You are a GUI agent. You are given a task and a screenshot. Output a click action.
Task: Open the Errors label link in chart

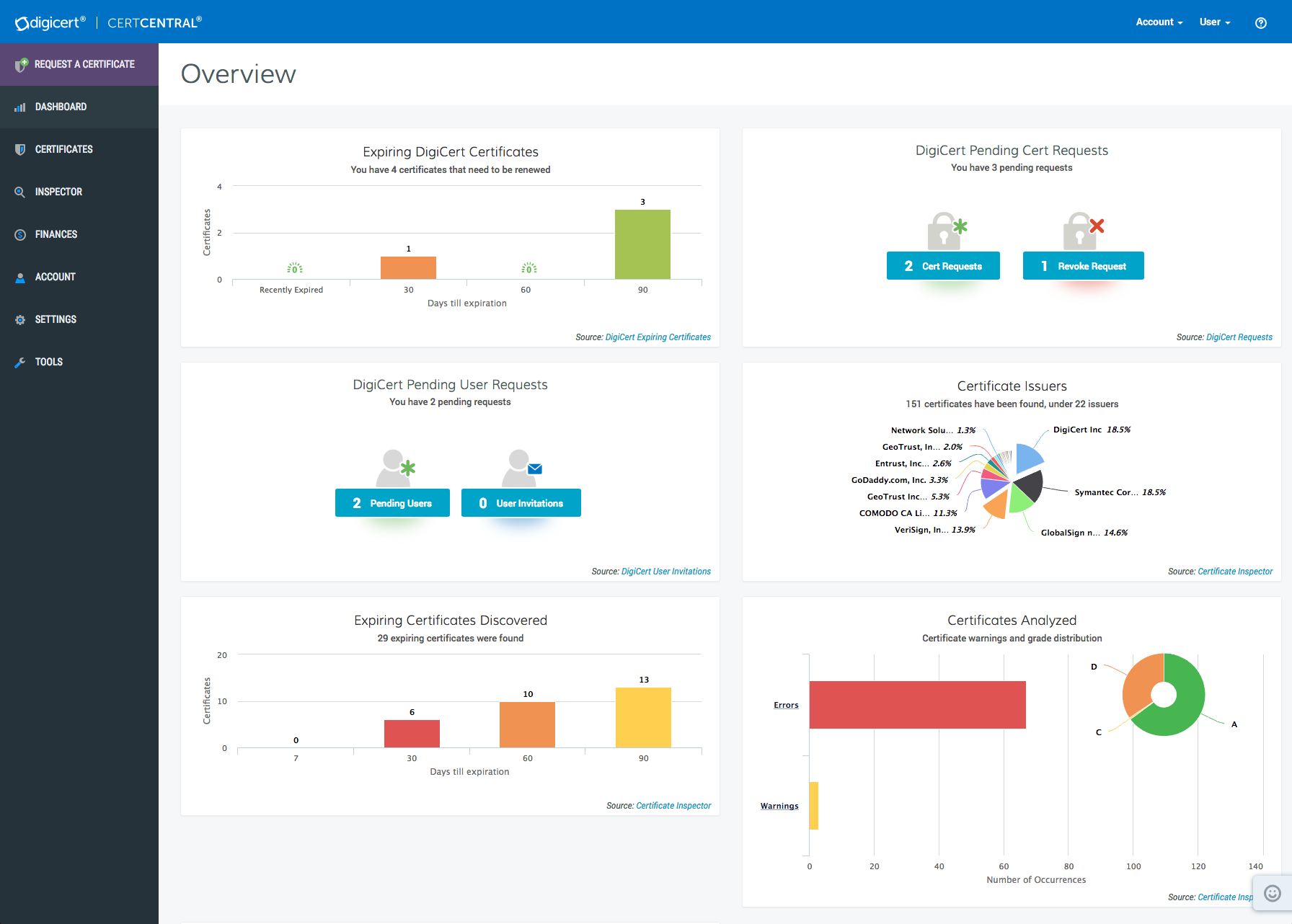pyautogui.click(x=786, y=705)
